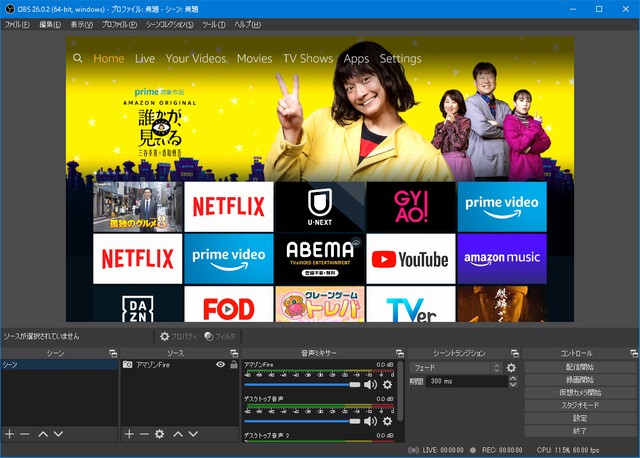This screenshot has width=640, height=458.
Task: Open the 表示(V) menu
Action: click(x=82, y=24)
